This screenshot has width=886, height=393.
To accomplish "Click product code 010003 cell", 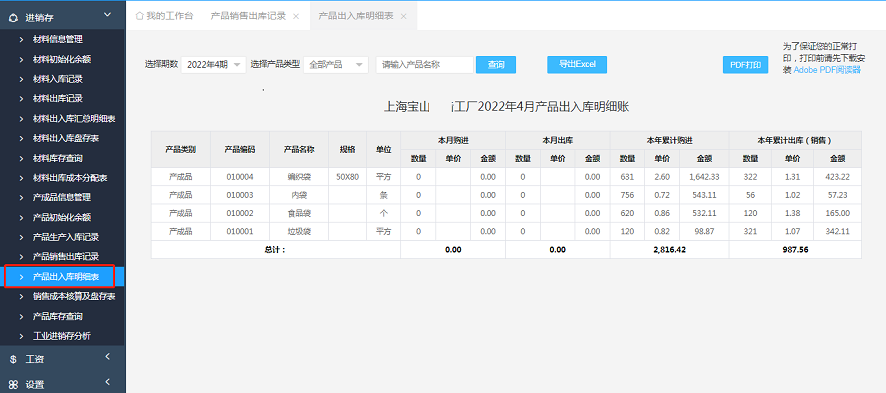I will click(x=240, y=195).
